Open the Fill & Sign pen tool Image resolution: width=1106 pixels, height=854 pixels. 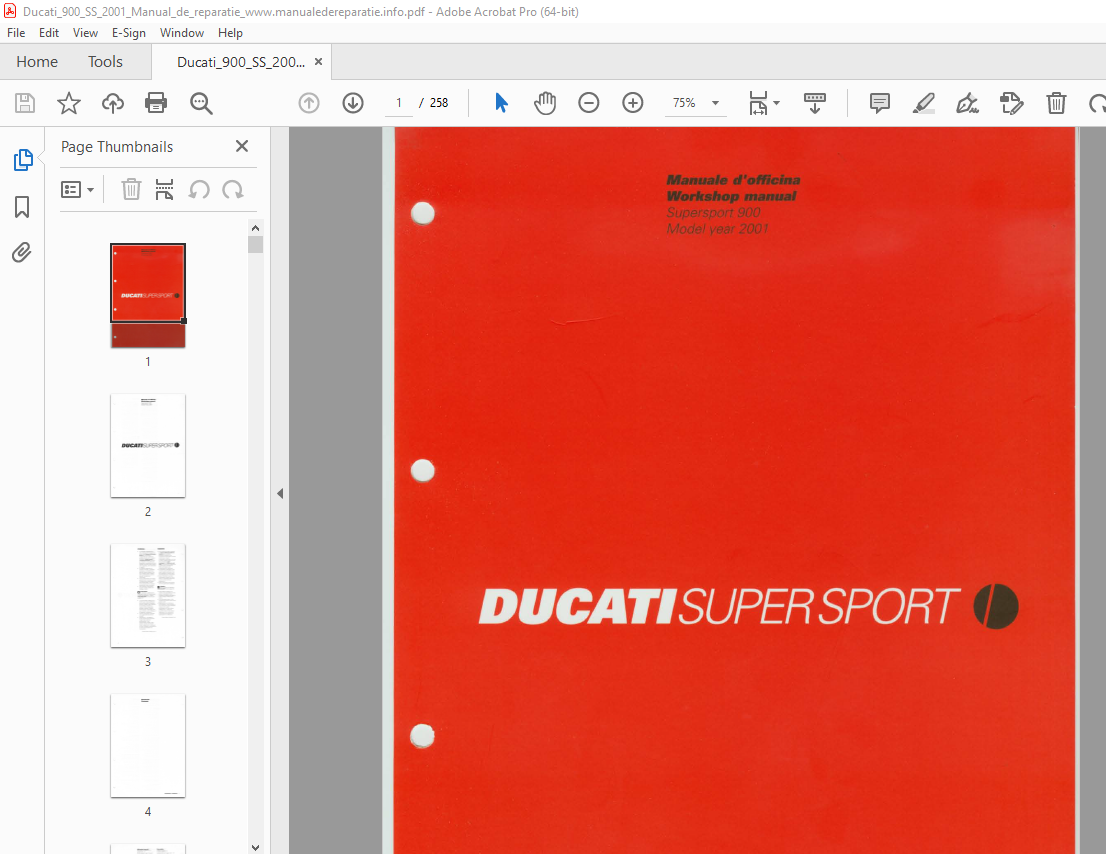(x=967, y=103)
